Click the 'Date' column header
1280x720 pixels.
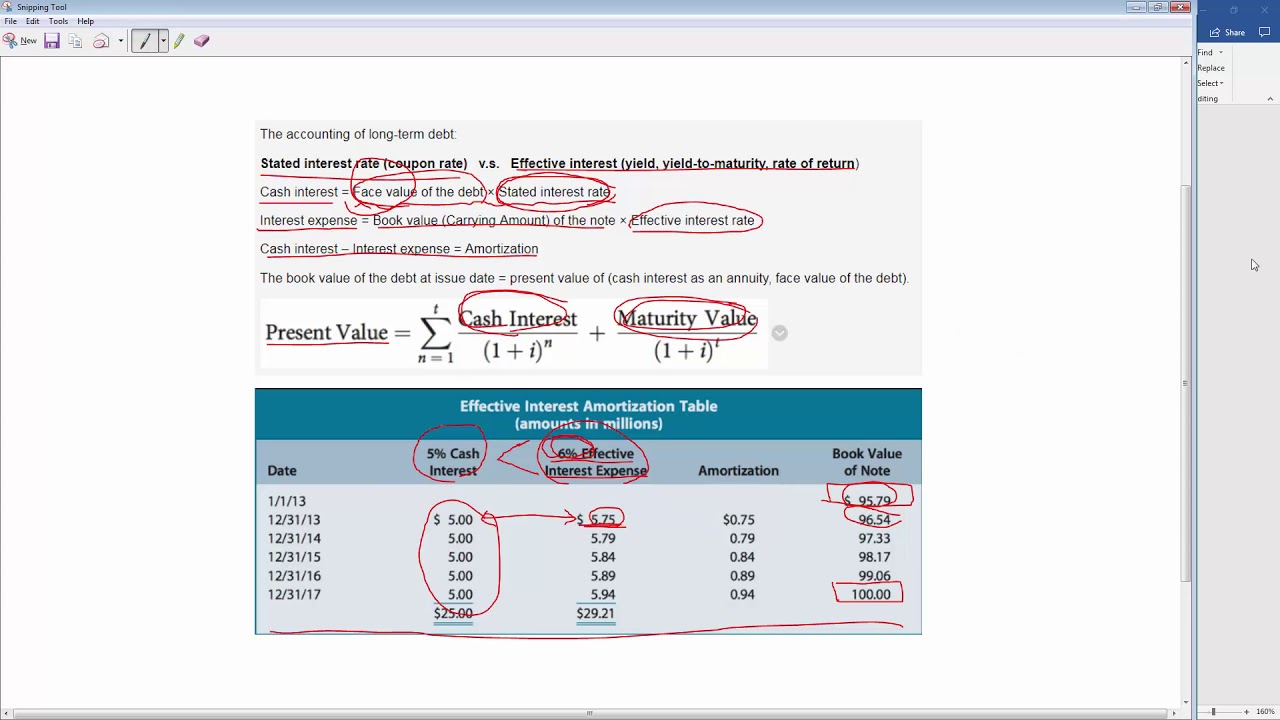tap(282, 471)
